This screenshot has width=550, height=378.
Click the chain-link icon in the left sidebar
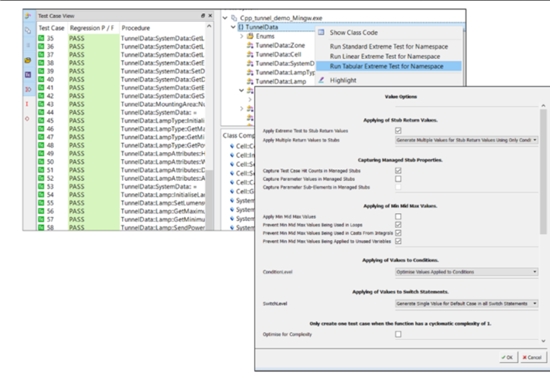pyautogui.click(x=28, y=31)
